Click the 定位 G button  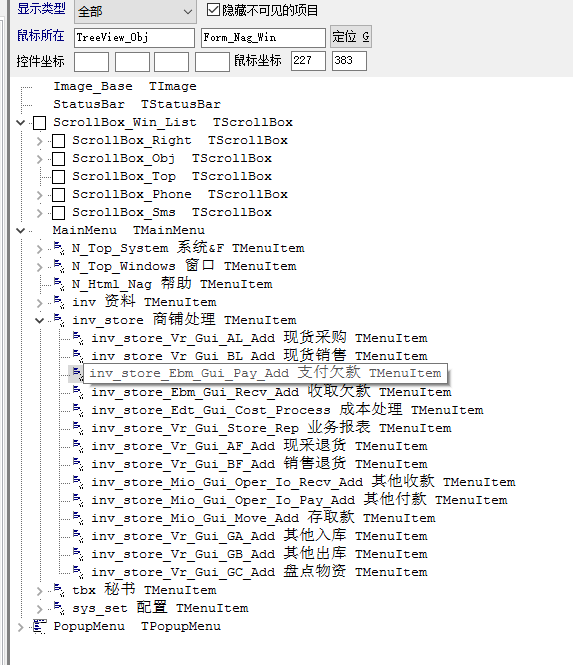tap(351, 37)
